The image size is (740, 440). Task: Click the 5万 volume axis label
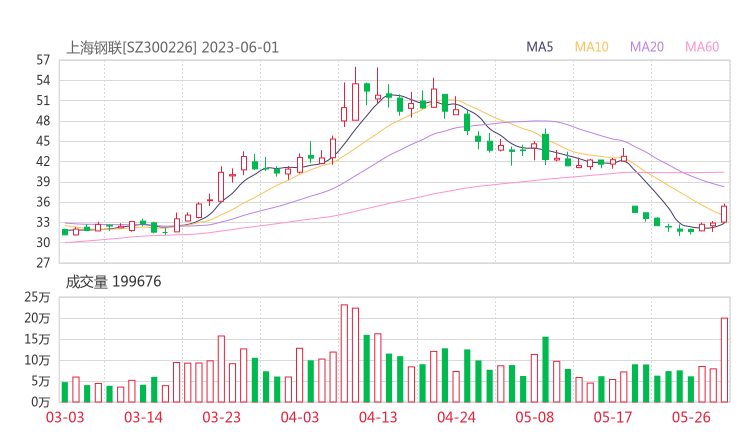[x=41, y=381]
